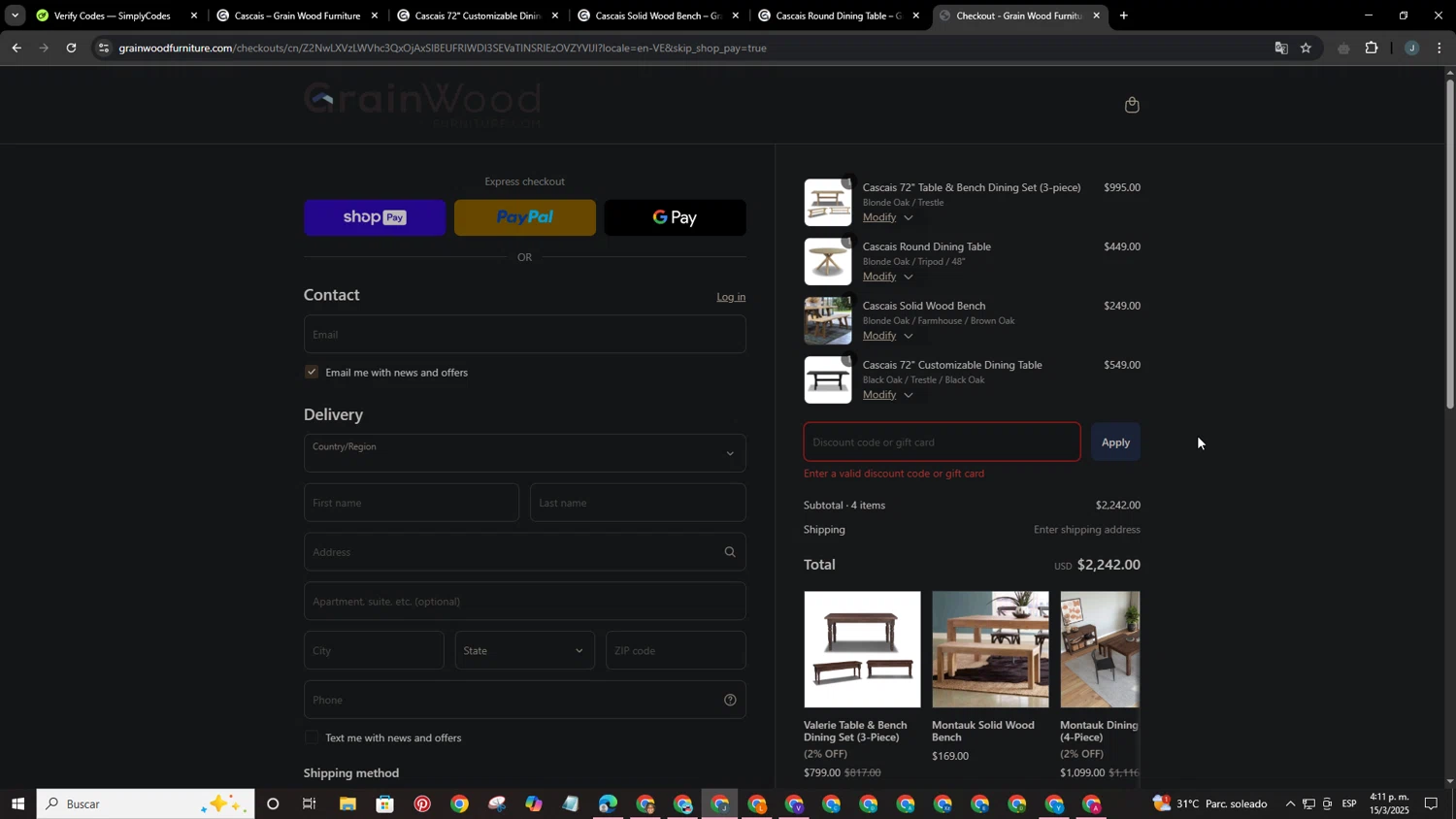The width and height of the screenshot is (1456, 819).
Task: Pay with Shop Pay button
Action: tap(375, 217)
